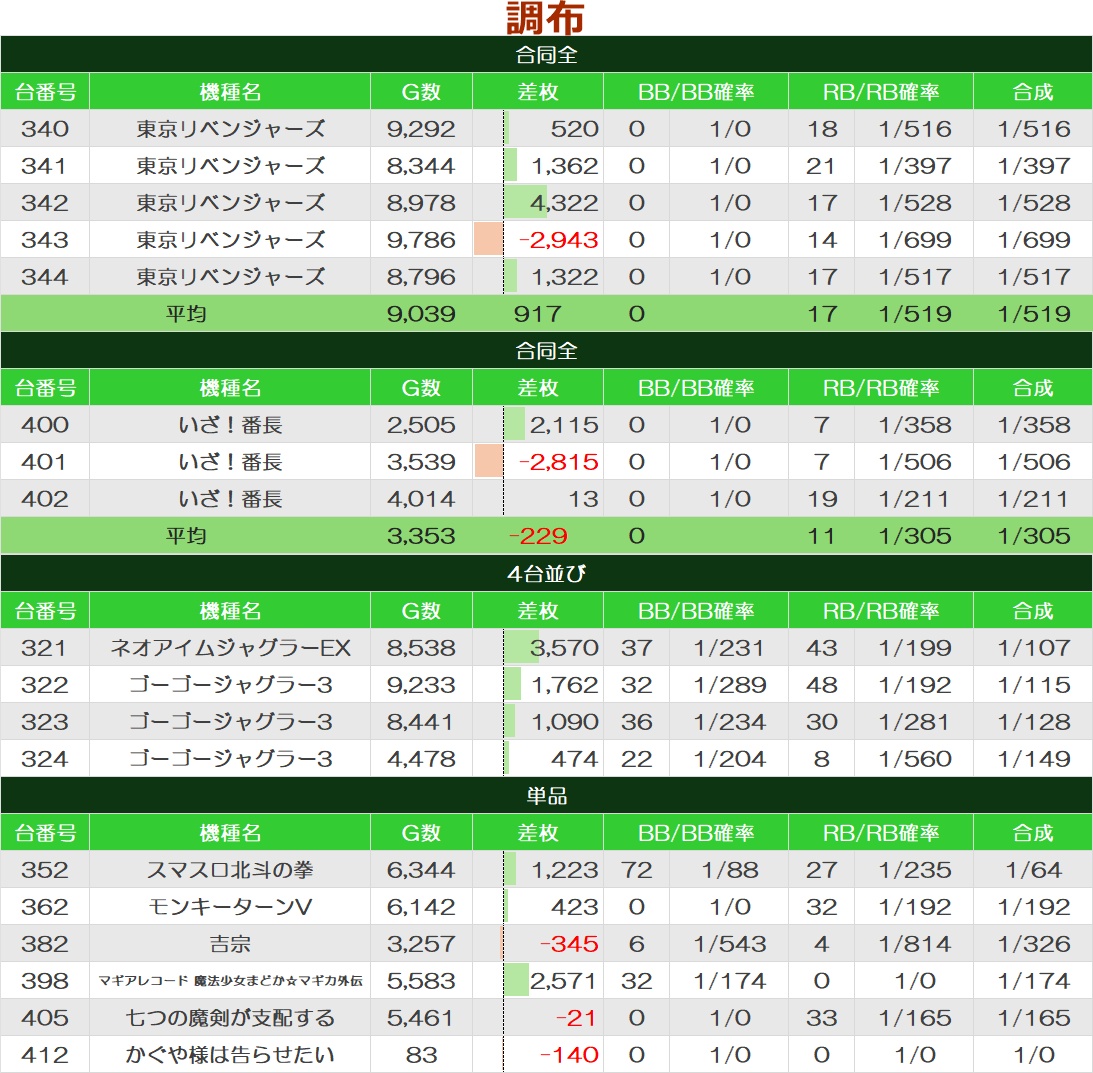1093x1073 pixels.
Task: Select G数 8,441 for machine 323
Action: (421, 722)
